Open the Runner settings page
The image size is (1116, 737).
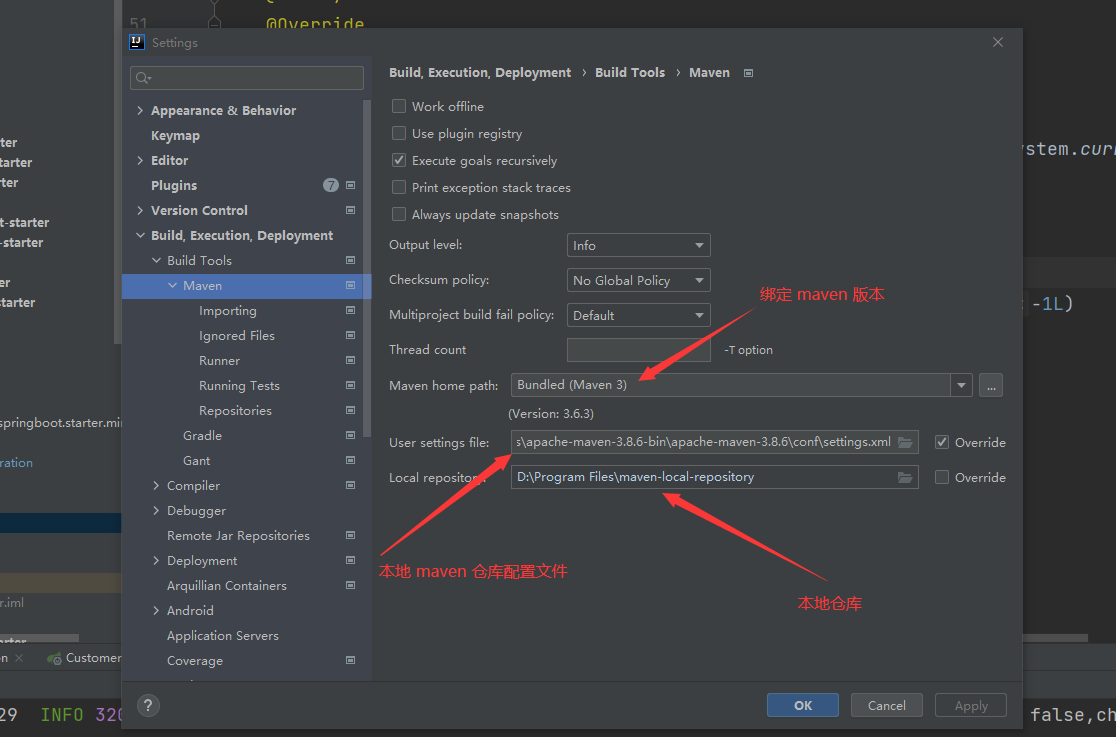(219, 360)
